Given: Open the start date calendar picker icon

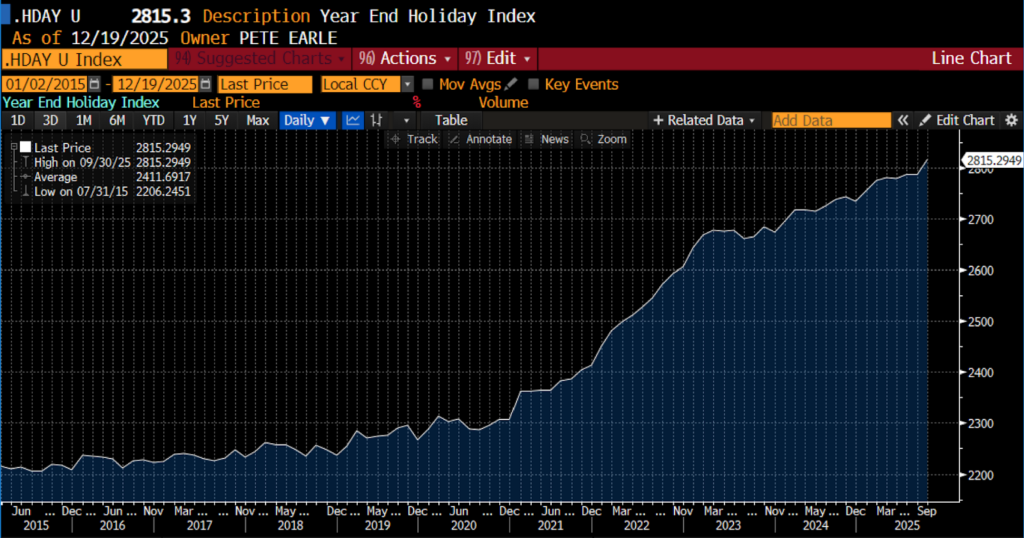Looking at the screenshot, I should pos(94,85).
